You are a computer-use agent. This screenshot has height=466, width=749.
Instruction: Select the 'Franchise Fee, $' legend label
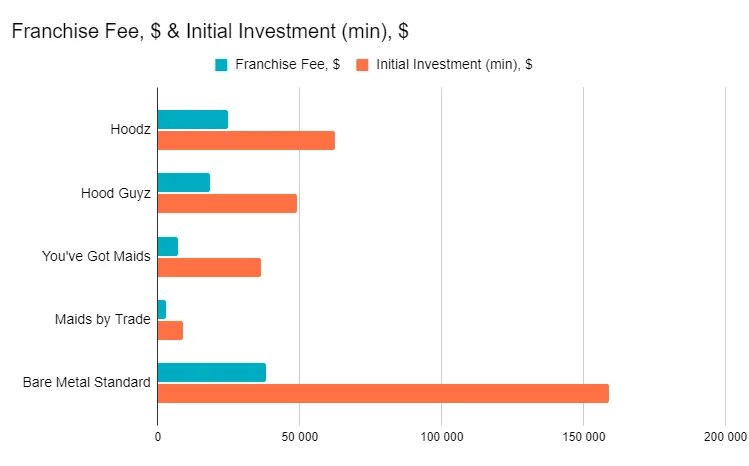click(287, 65)
